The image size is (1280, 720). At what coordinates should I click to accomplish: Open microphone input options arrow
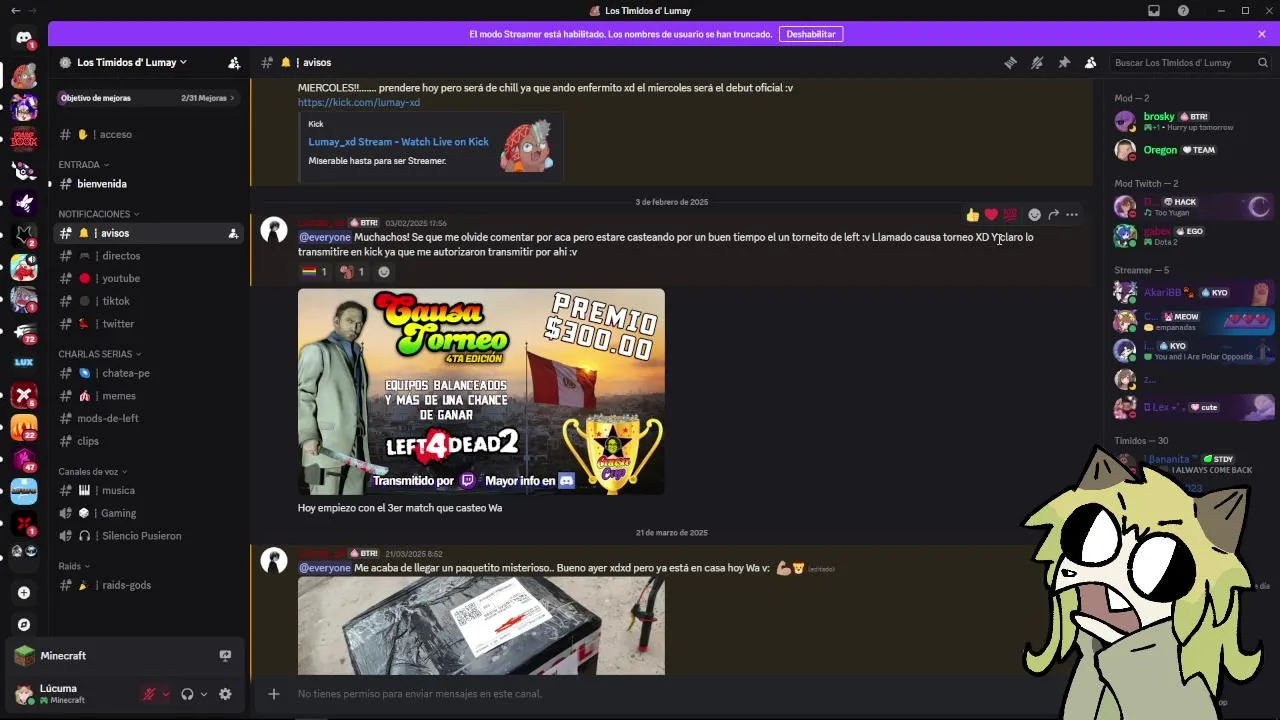(166, 694)
